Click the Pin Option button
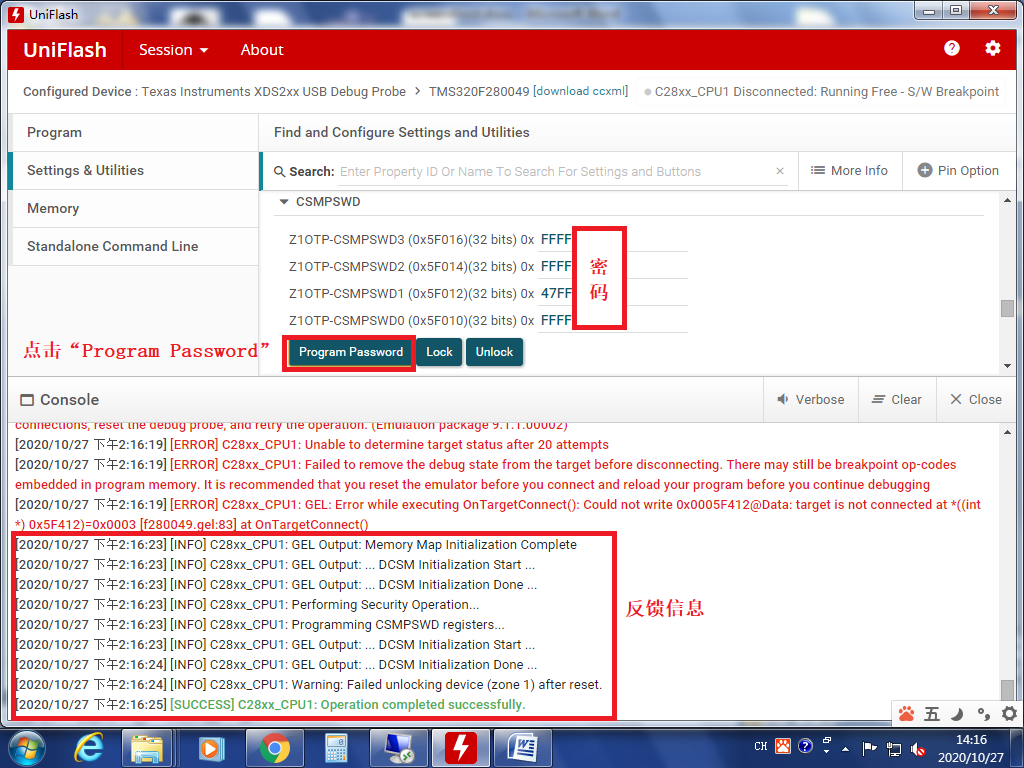 click(958, 170)
